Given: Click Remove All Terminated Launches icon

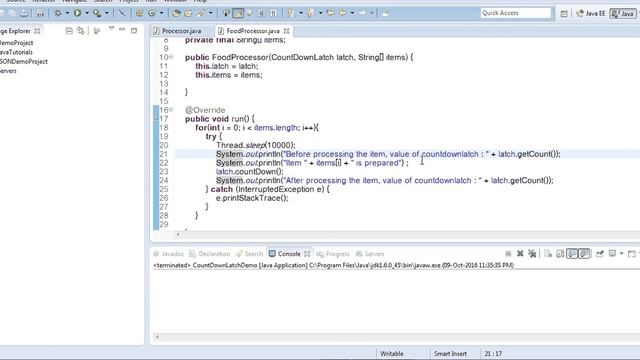Looking at the screenshot, I should point(532,254).
